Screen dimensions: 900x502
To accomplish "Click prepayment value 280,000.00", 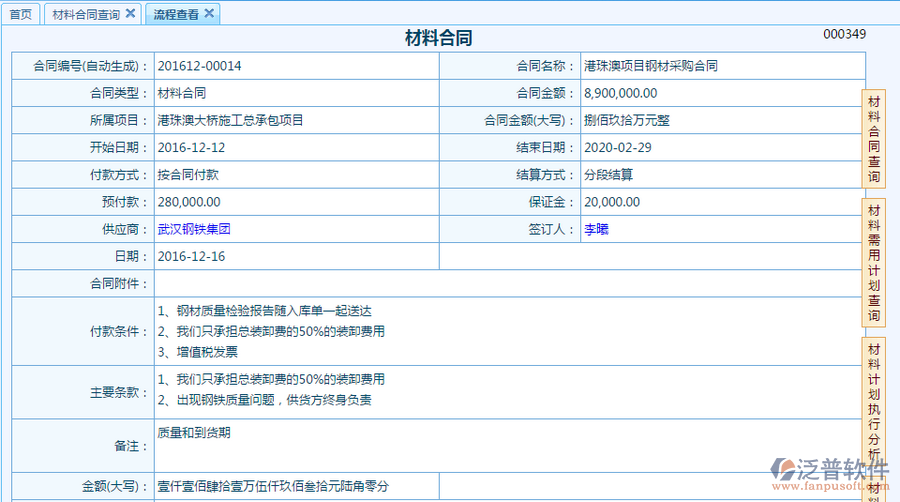I will tap(189, 202).
